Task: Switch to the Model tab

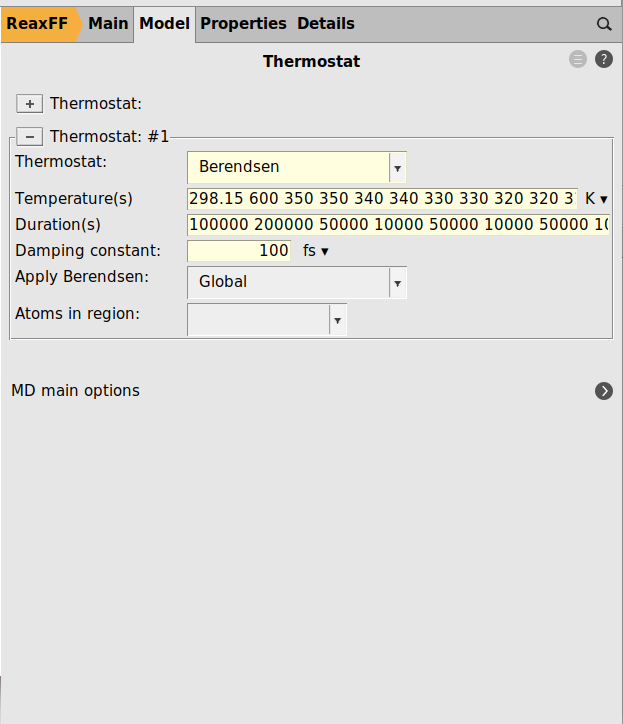Action: pos(164,24)
